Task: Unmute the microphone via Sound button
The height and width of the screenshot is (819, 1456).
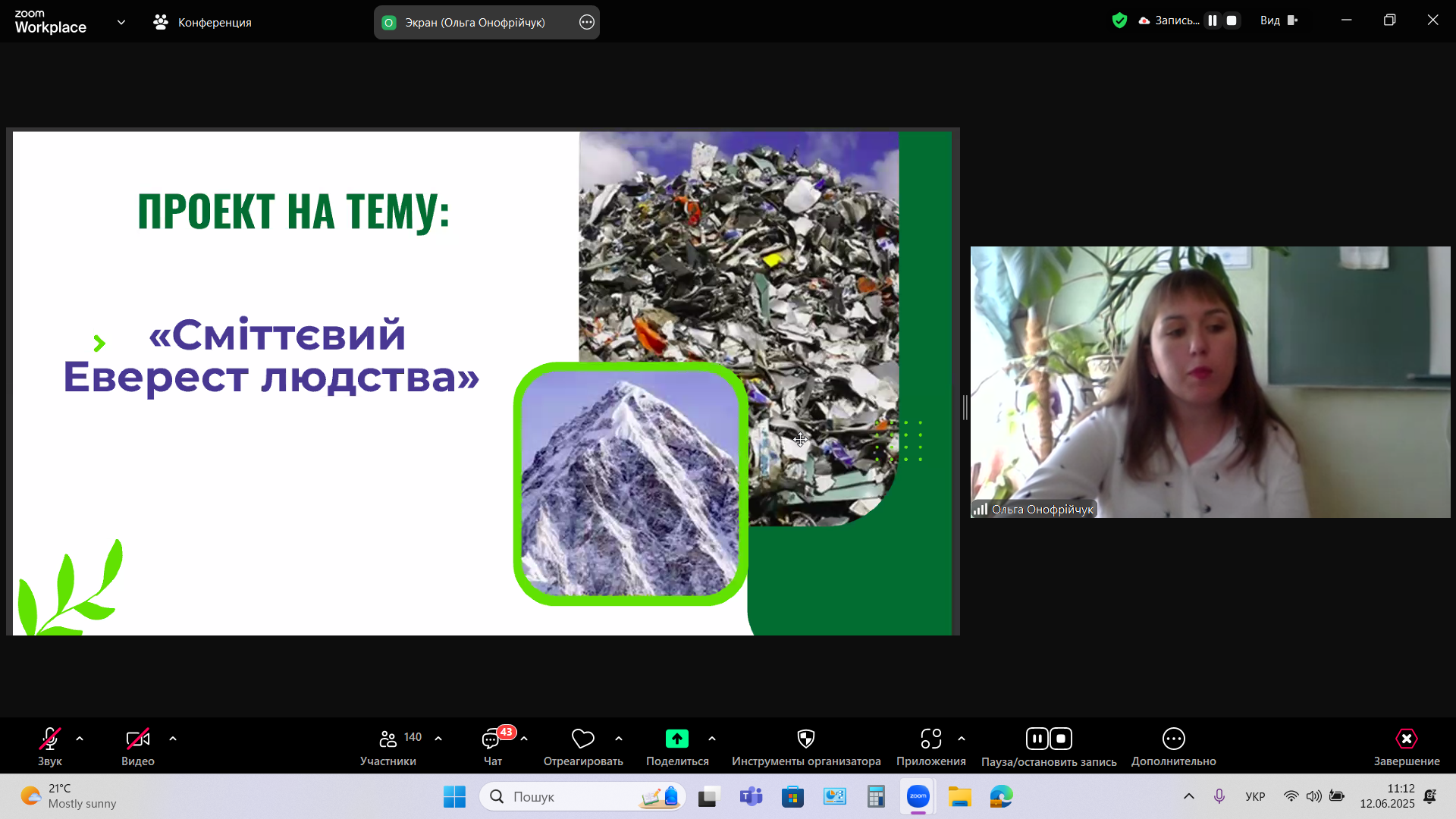Action: click(50, 739)
